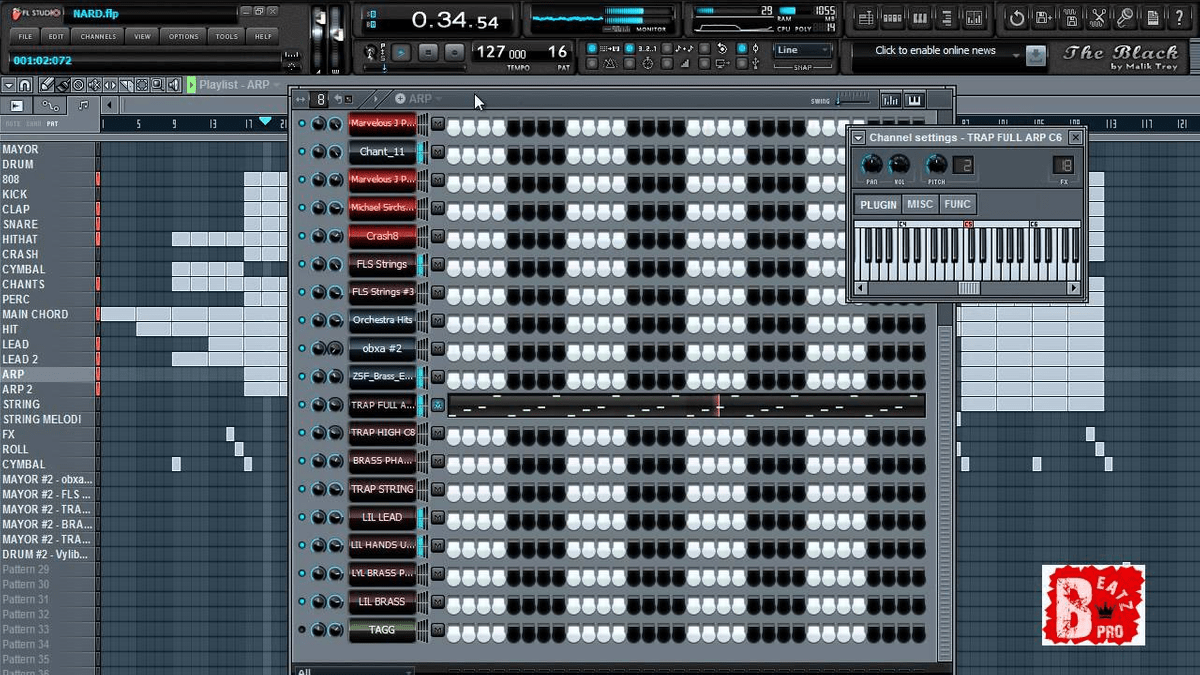
Task: Select the obxa #2 channel button
Action: (x=382, y=348)
